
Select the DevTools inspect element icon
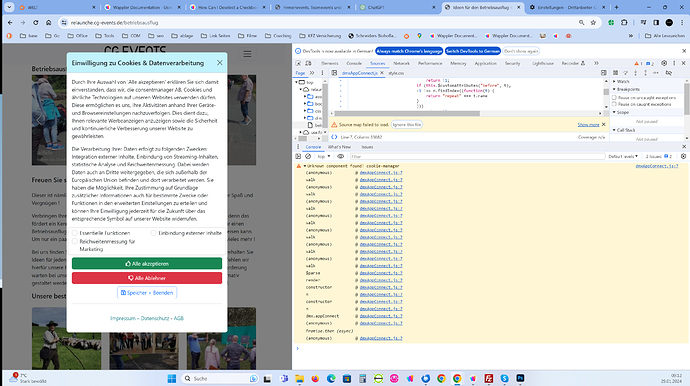click(x=298, y=63)
